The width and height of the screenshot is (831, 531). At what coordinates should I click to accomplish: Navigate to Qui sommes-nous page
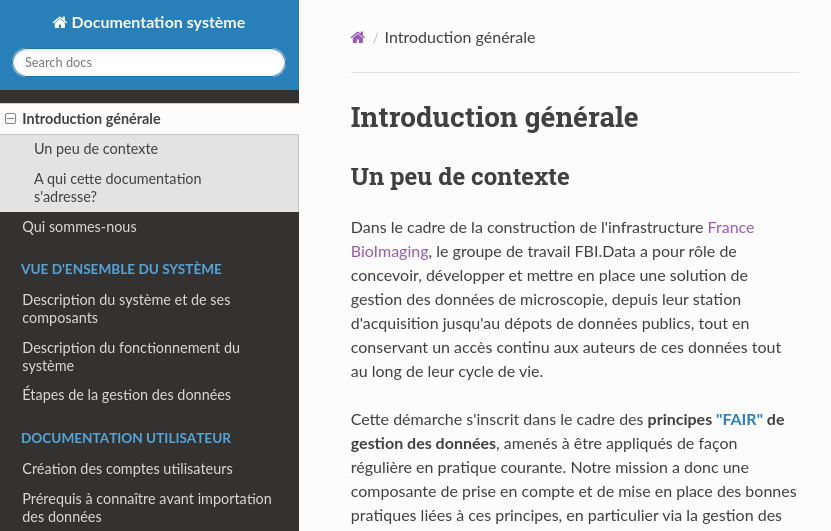click(x=79, y=227)
